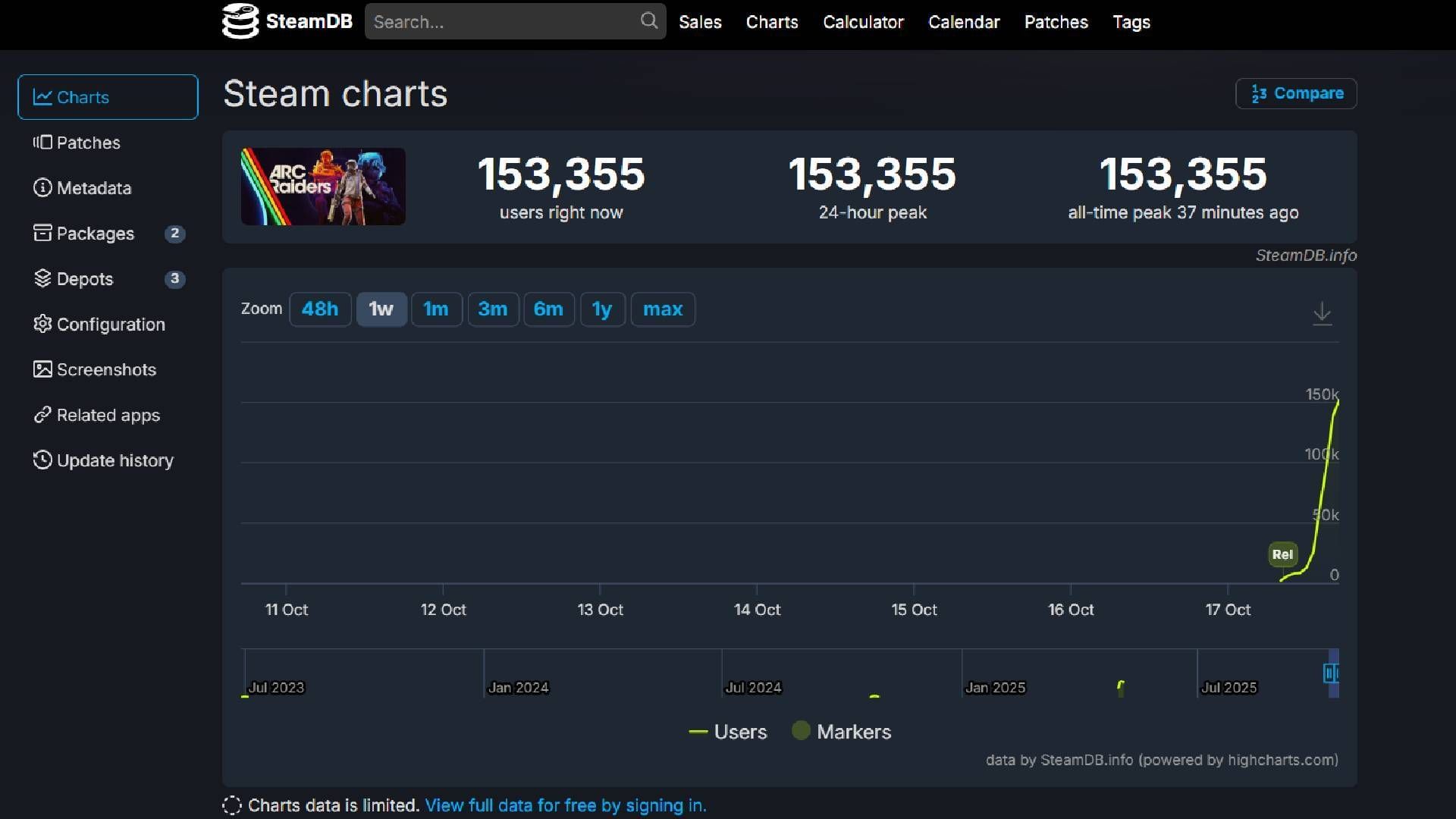Set zoom to 1m
Screen dimensions: 1456x819
pos(436,309)
